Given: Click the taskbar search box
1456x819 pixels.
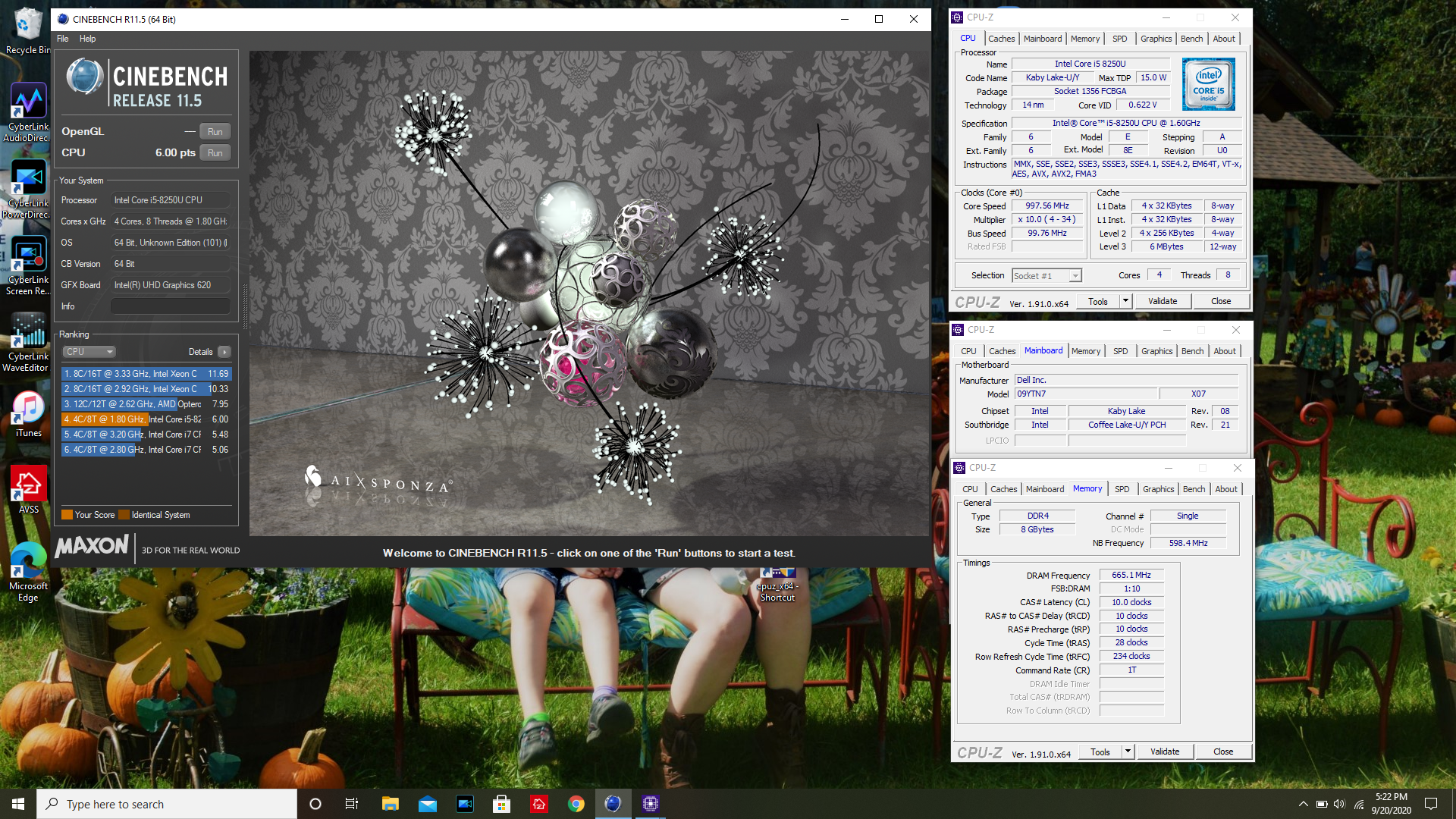Looking at the screenshot, I should [x=167, y=804].
